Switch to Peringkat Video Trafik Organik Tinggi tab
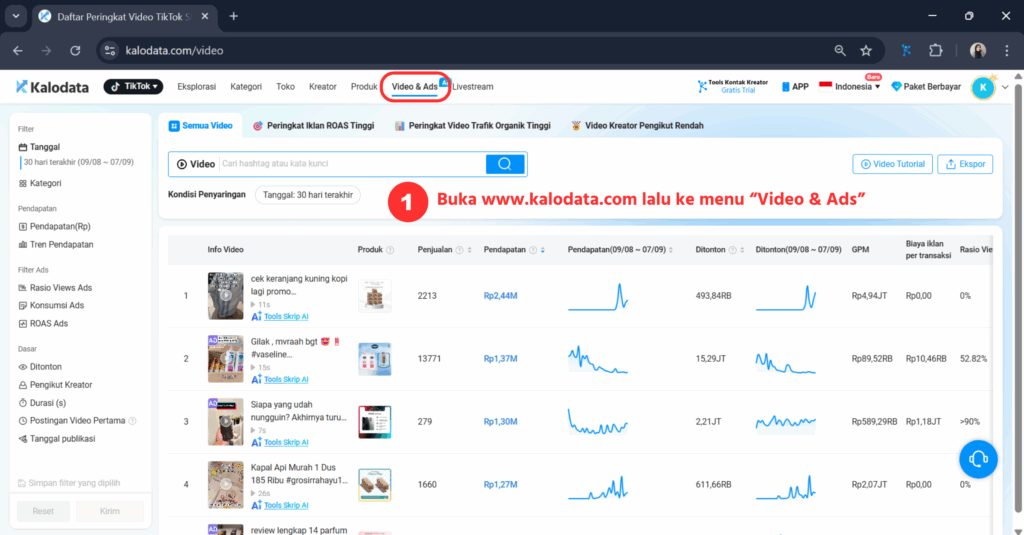 coord(473,125)
